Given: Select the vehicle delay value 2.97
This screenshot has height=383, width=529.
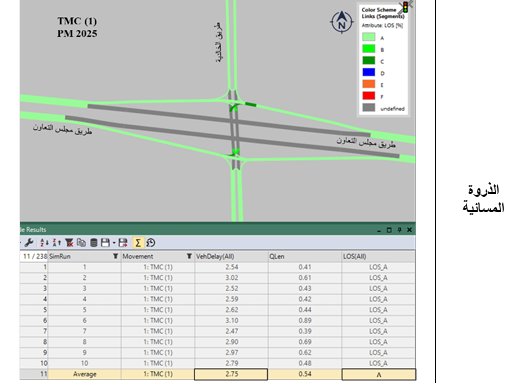Looking at the screenshot, I should [232, 353].
